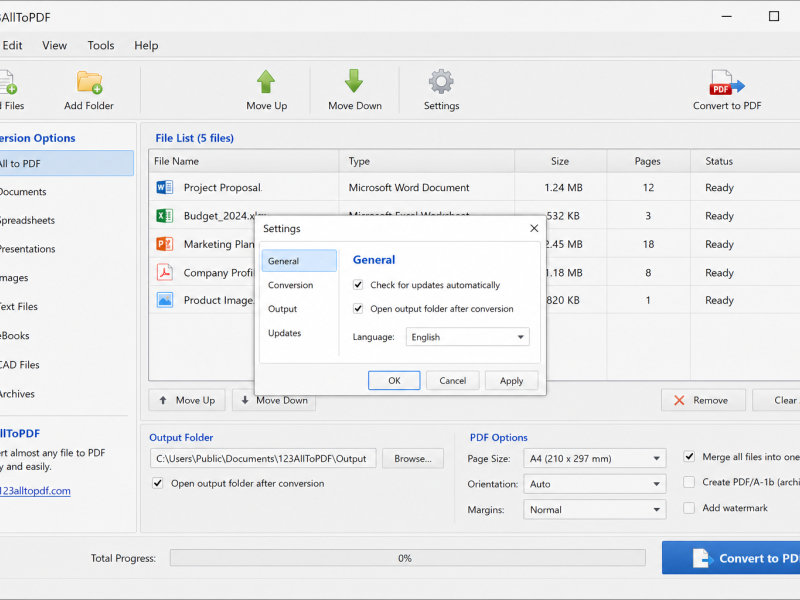This screenshot has height=600, width=800.
Task: Click the Size column header
Action: click(560, 161)
